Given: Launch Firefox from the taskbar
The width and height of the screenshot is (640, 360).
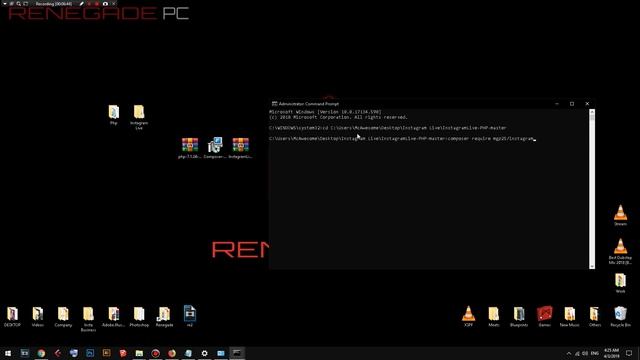Looking at the screenshot, I should pos(172,353).
